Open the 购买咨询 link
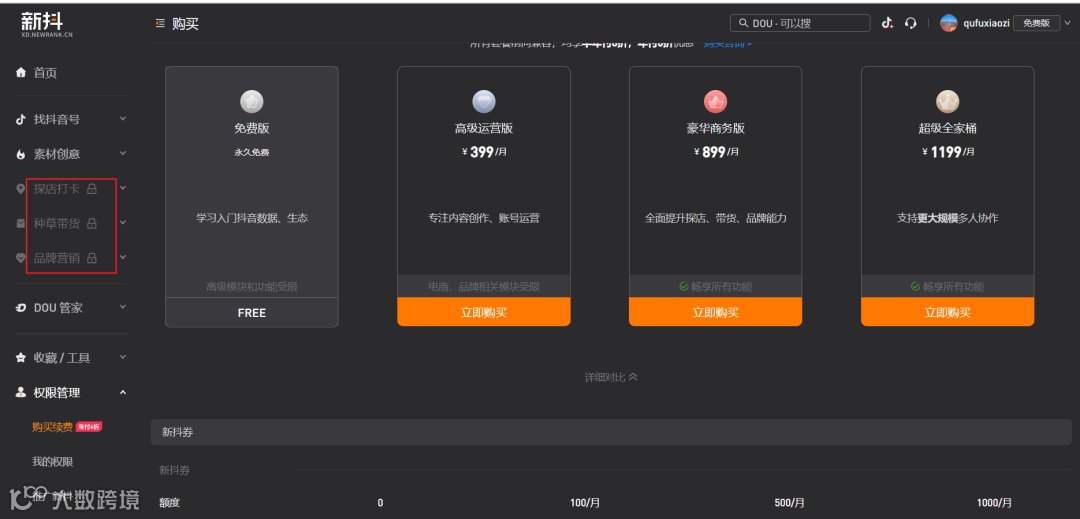This screenshot has width=1080, height=519. 728,44
